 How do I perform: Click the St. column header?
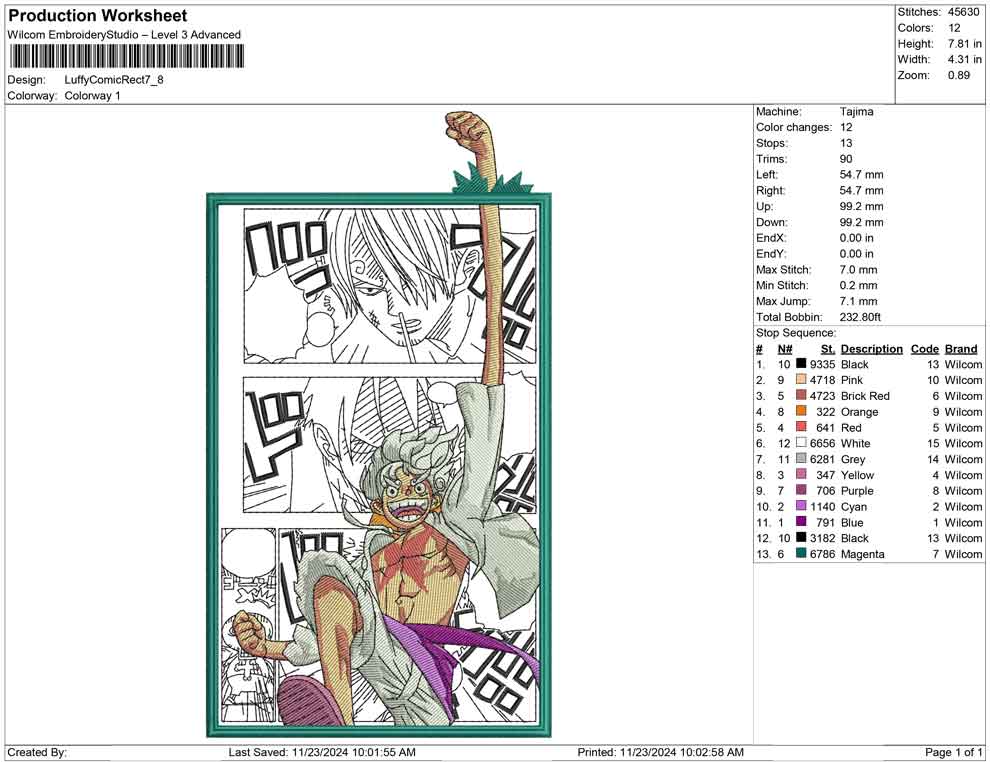pos(828,348)
